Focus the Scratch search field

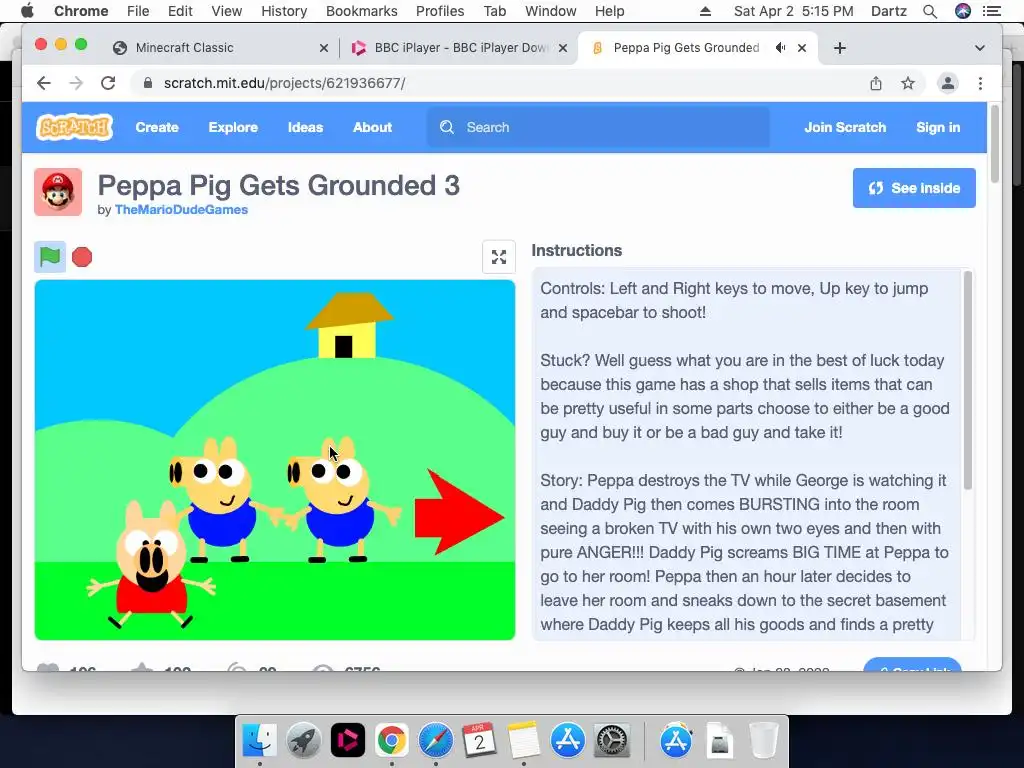coord(598,127)
